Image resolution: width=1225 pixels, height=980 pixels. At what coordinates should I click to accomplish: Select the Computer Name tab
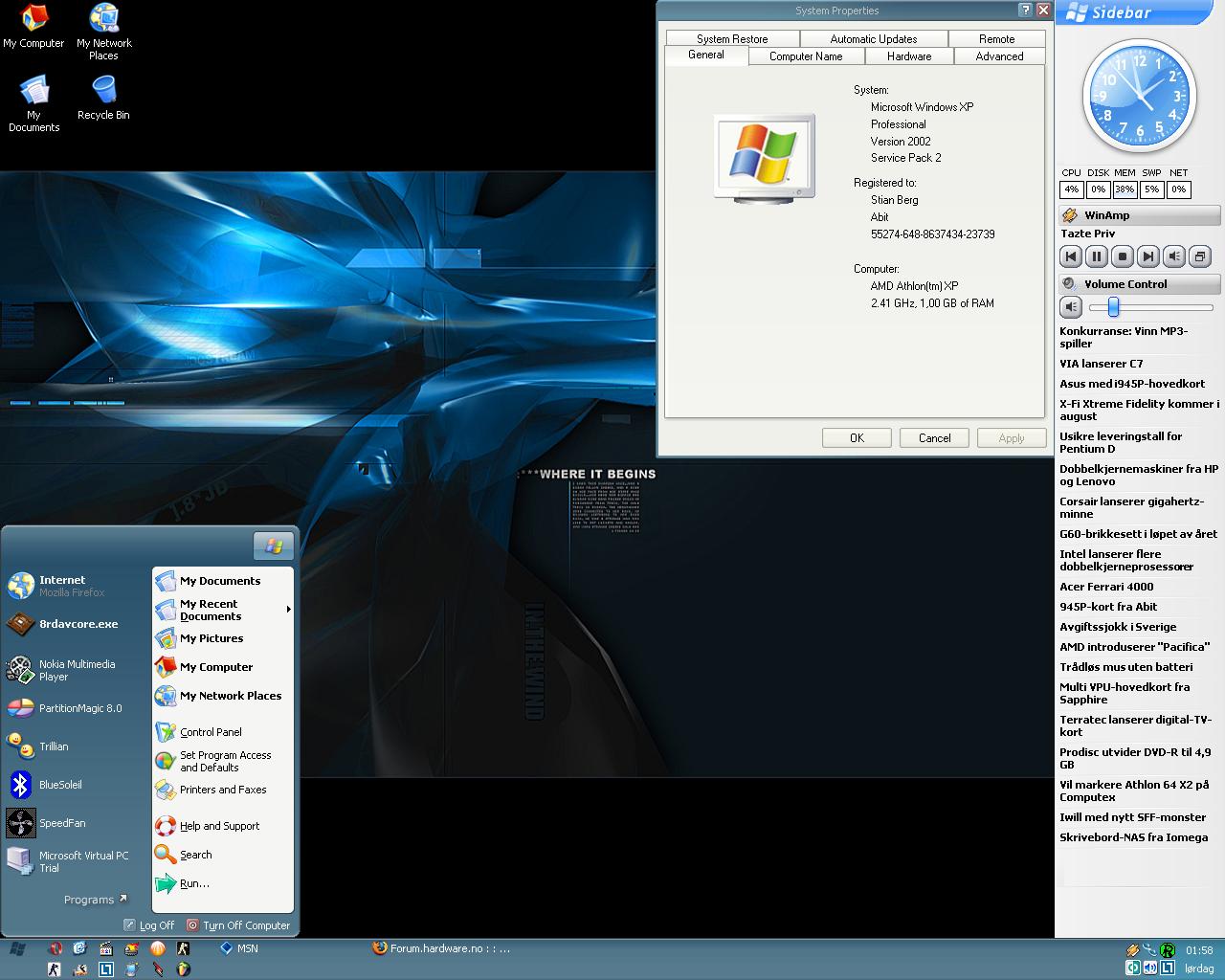tap(806, 56)
